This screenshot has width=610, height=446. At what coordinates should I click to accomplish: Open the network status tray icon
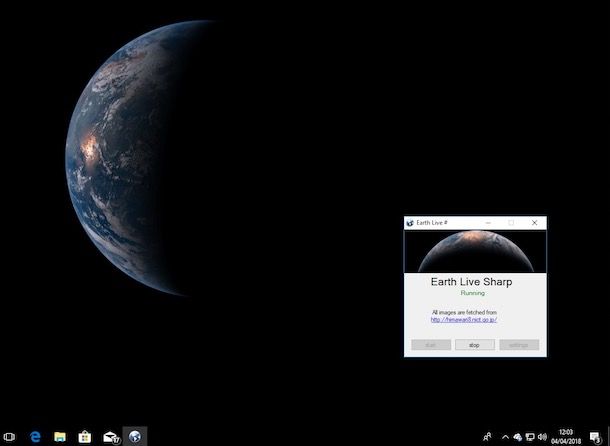(x=530, y=437)
